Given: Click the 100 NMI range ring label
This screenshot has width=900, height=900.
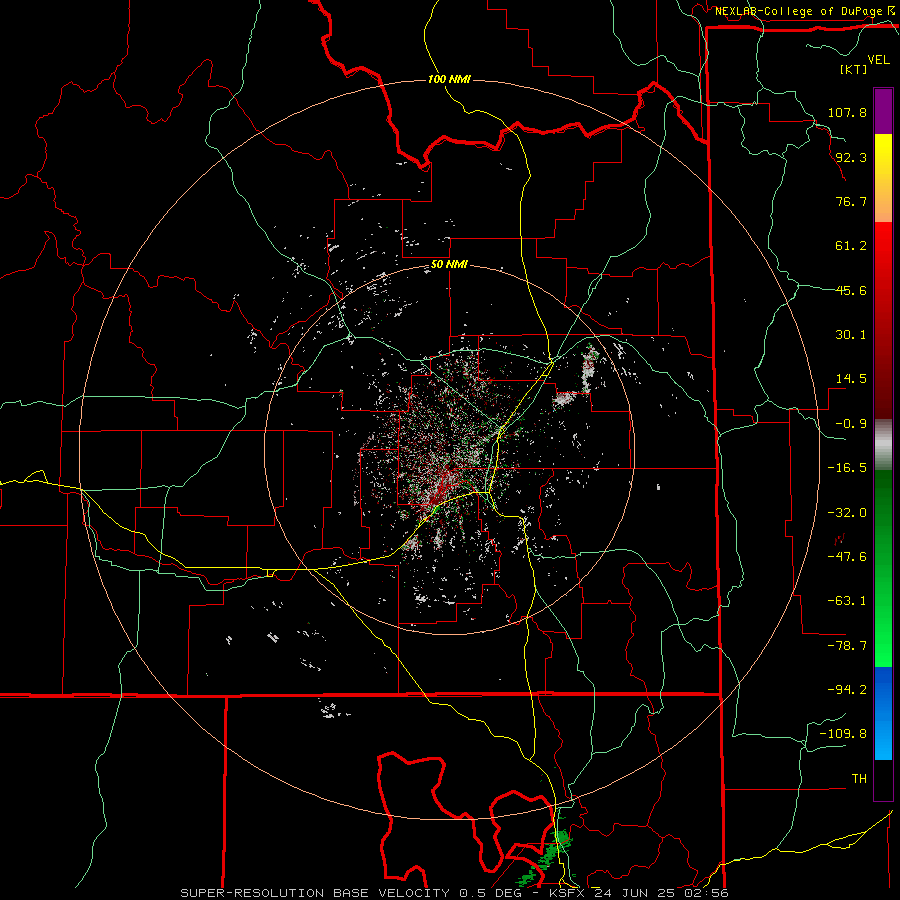Looking at the screenshot, I should pyautogui.click(x=449, y=79).
